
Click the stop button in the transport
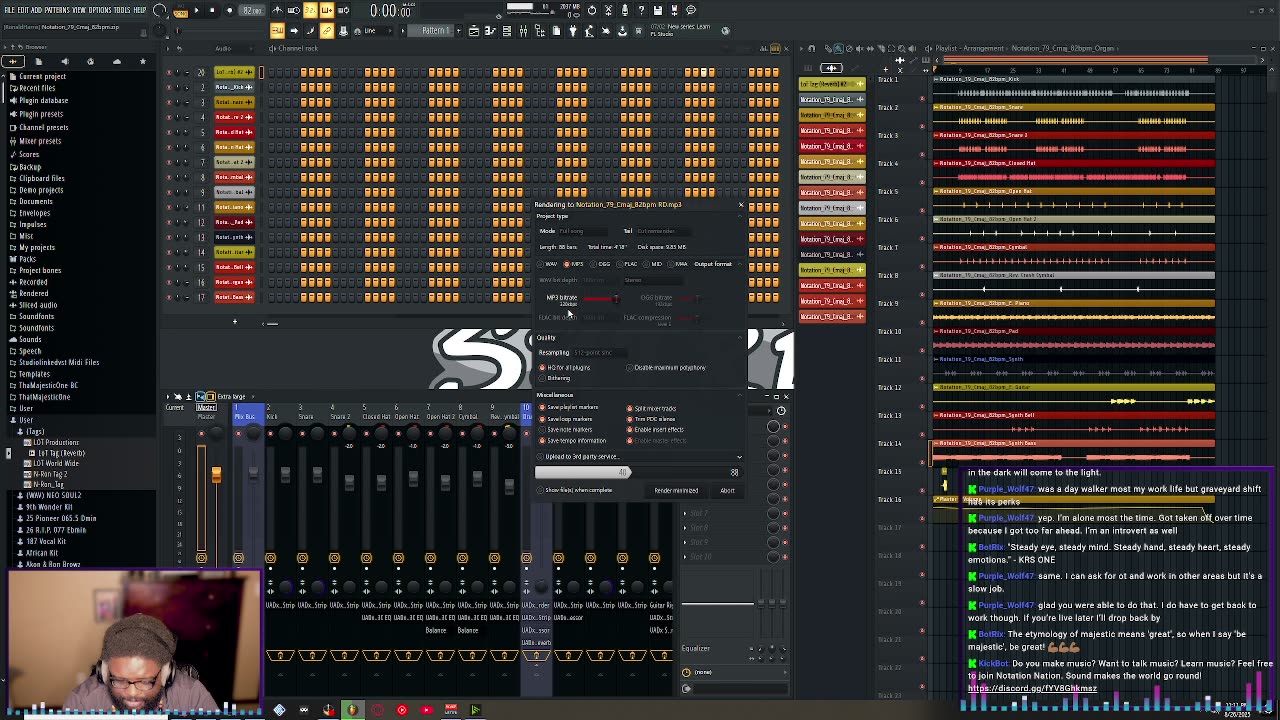212,10
